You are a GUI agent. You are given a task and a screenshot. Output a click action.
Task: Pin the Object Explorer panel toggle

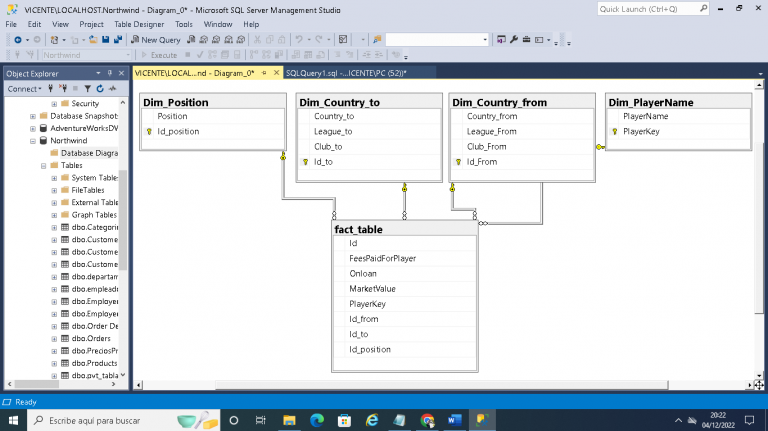point(112,74)
